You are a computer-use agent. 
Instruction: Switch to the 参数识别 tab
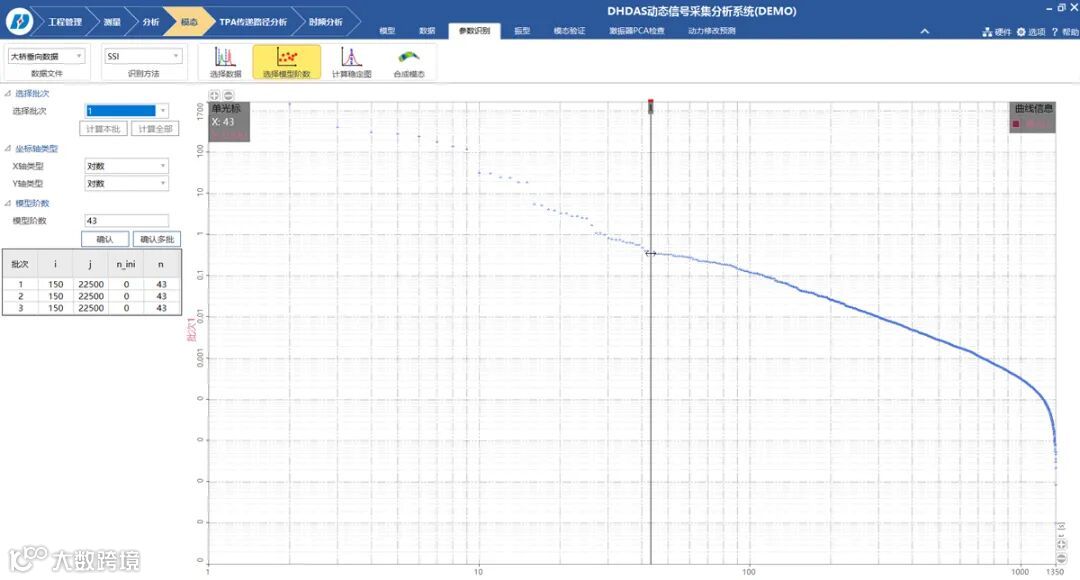(x=474, y=31)
